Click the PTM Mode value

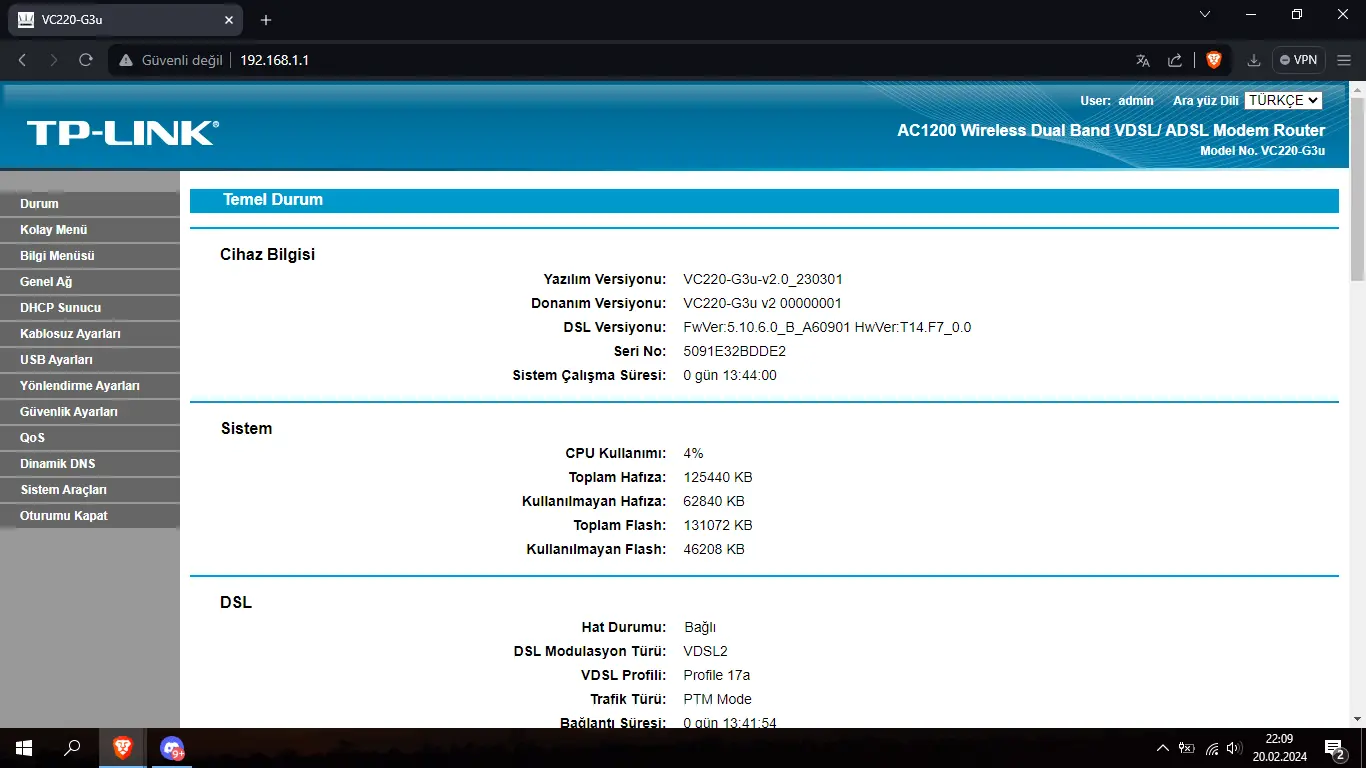pyautogui.click(x=718, y=699)
